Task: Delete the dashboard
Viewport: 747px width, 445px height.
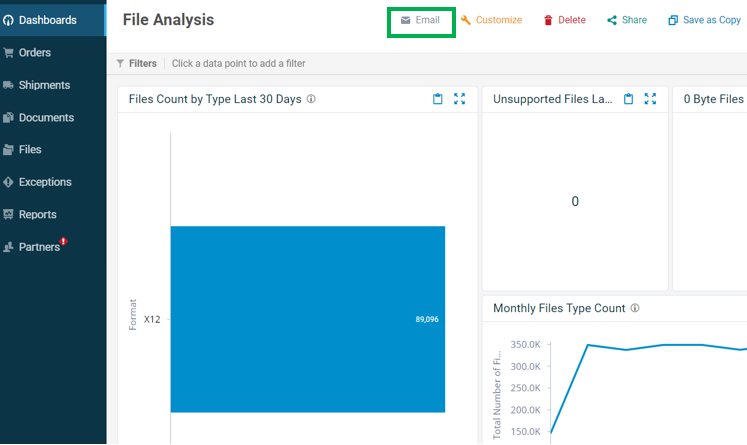Action: click(565, 20)
